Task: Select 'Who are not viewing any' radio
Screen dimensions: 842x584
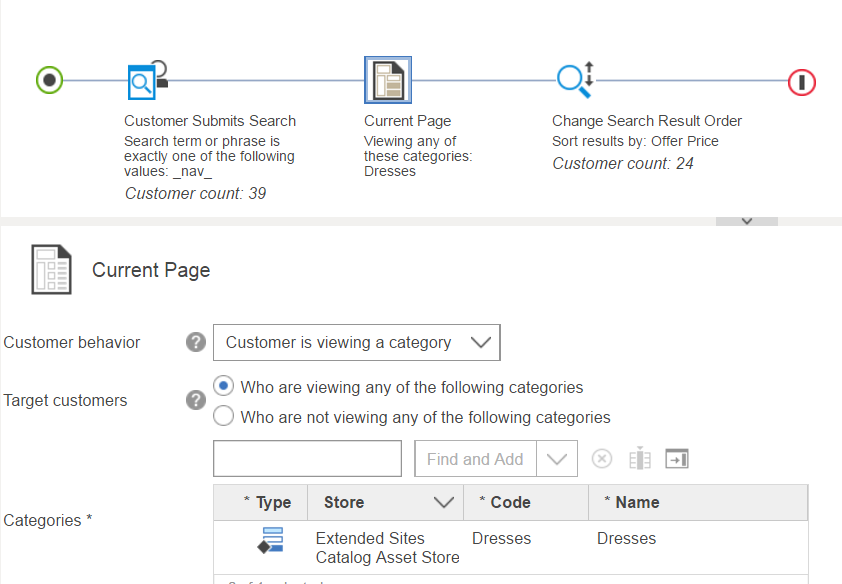Action: (225, 417)
